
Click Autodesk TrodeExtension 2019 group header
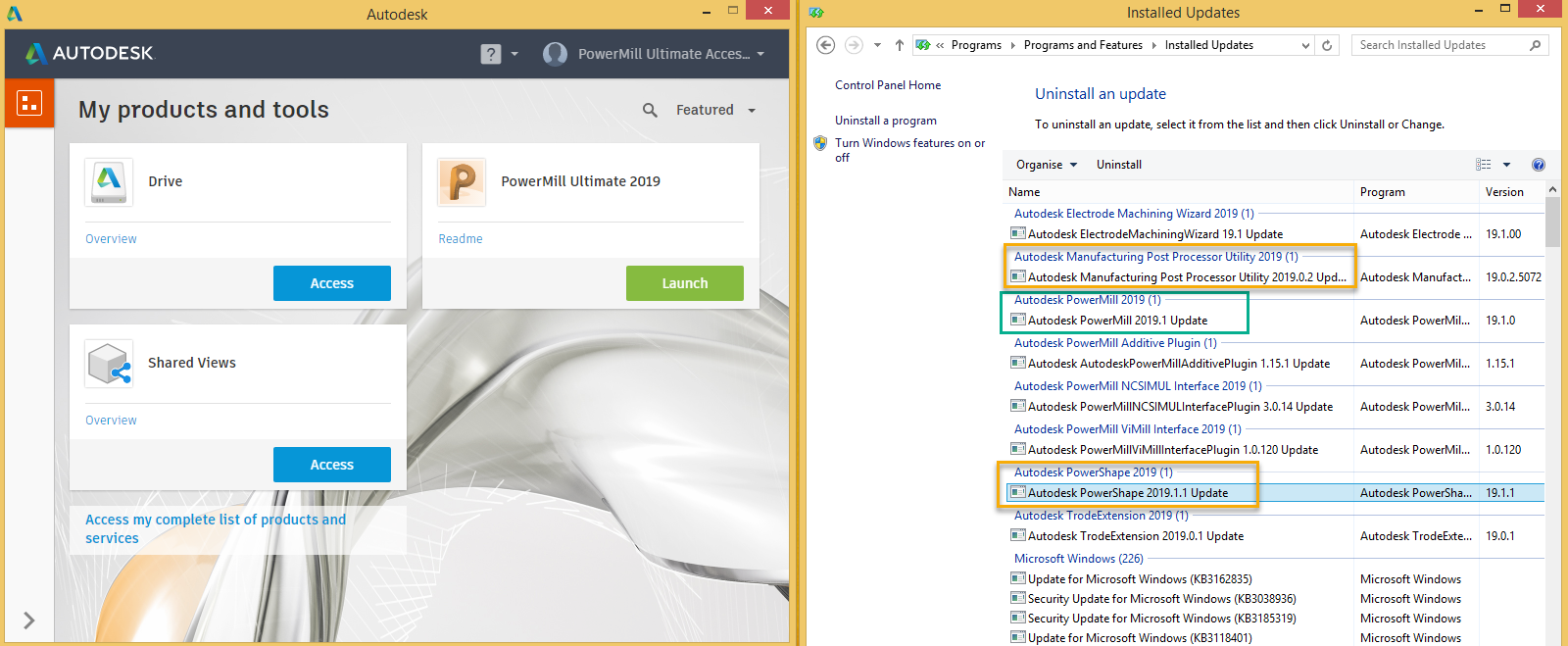coord(1101,516)
